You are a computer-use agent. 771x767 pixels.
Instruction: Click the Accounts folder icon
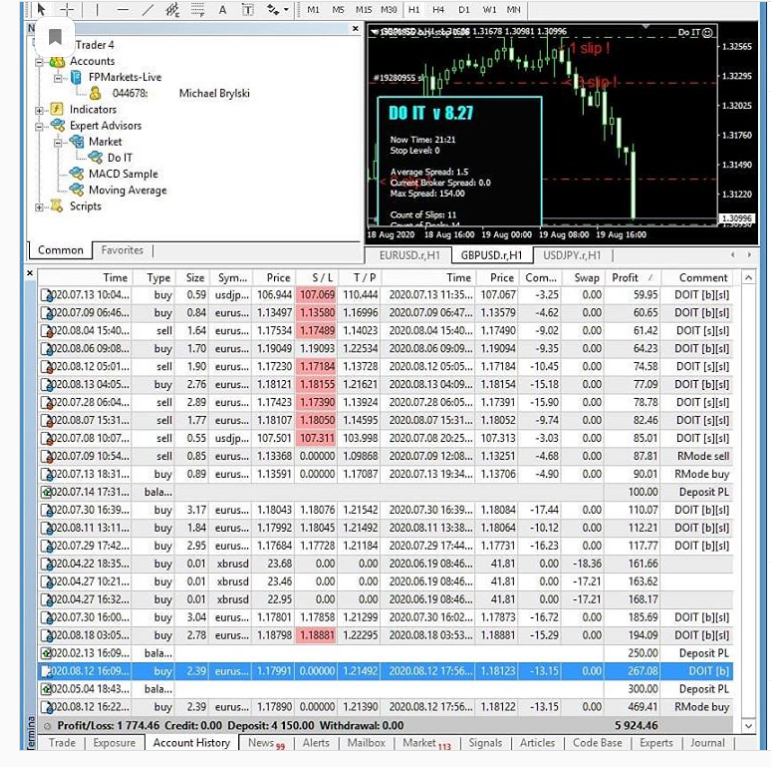(x=57, y=61)
